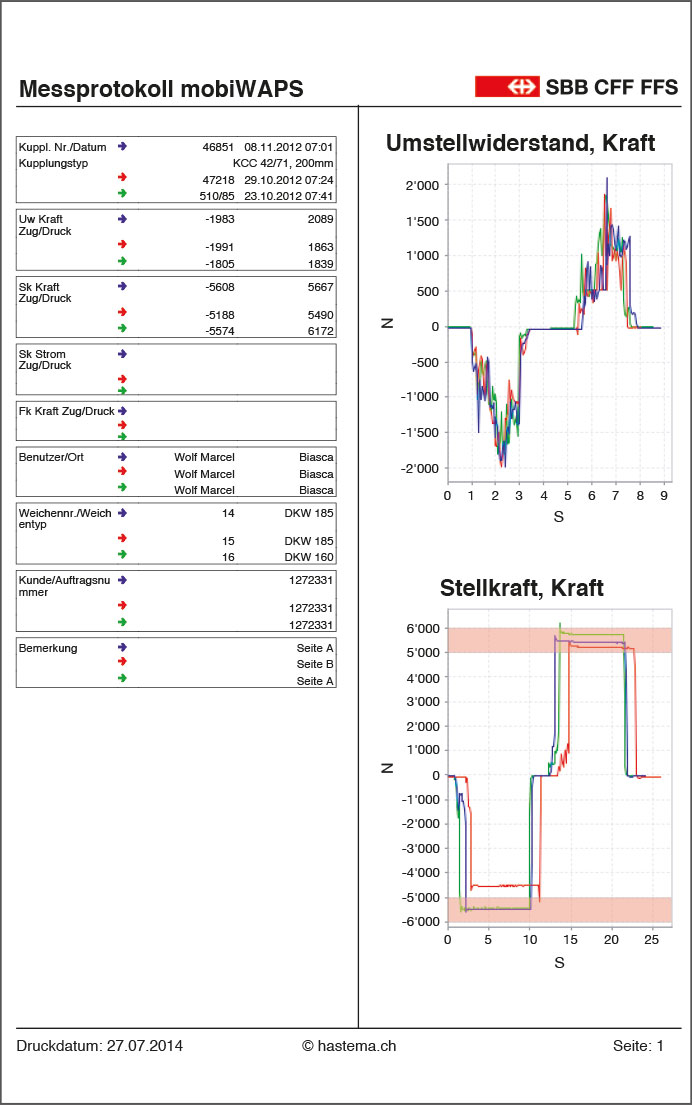Screen dimensions: 692x1105
Task: Click the Druckdatum: 27.07.2014 footer text
Action: (x=99, y=1047)
